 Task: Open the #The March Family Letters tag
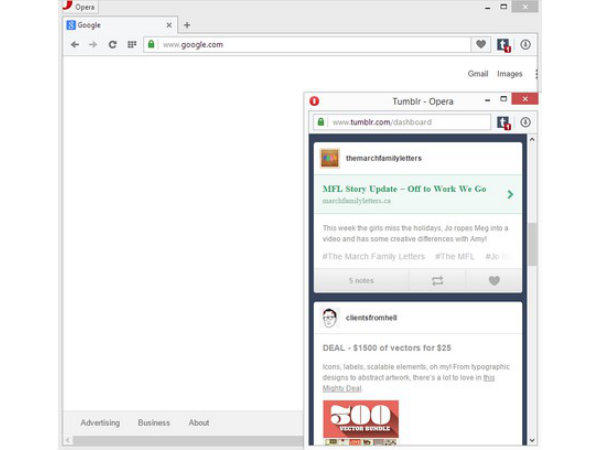click(x=373, y=256)
